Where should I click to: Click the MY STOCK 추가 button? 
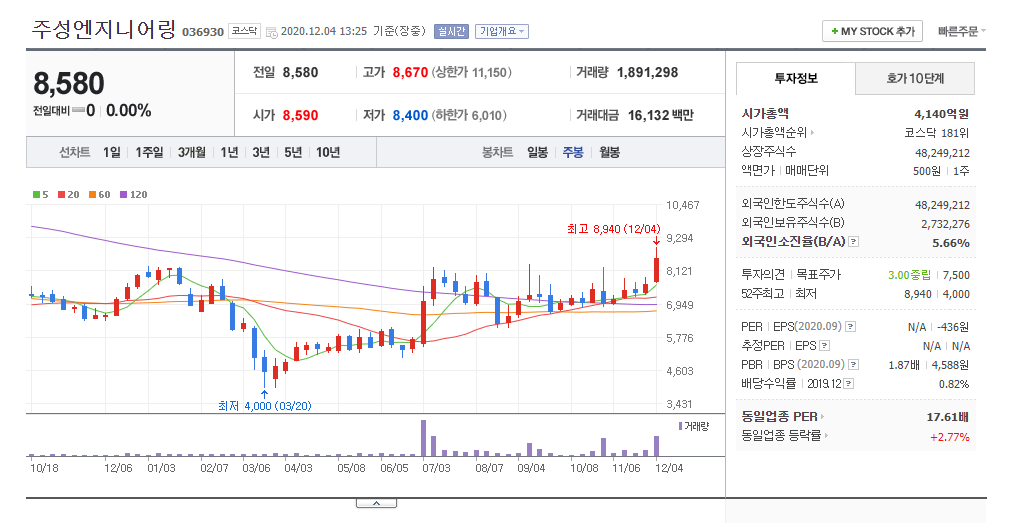coord(872,31)
